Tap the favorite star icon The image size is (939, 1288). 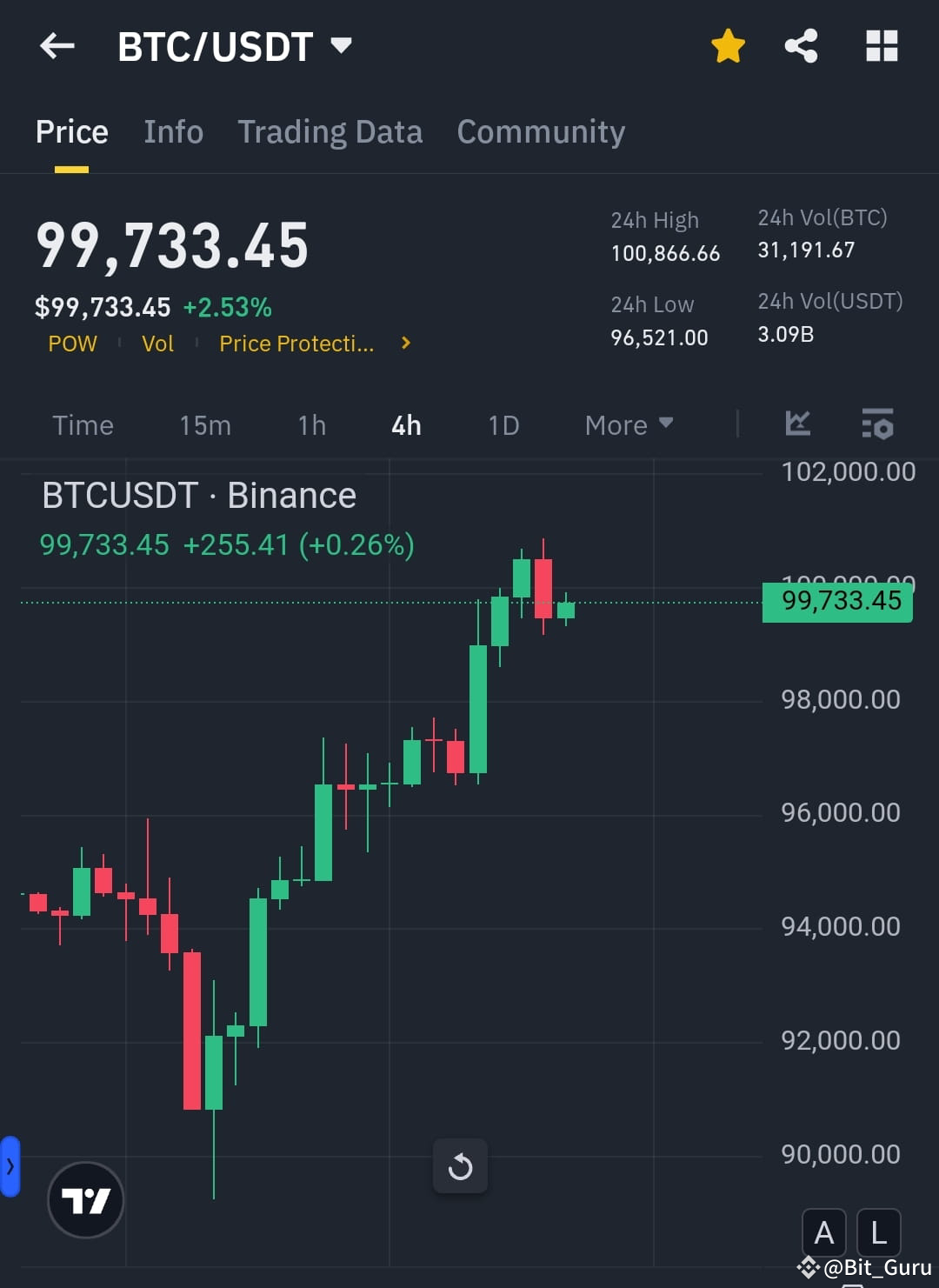click(727, 47)
